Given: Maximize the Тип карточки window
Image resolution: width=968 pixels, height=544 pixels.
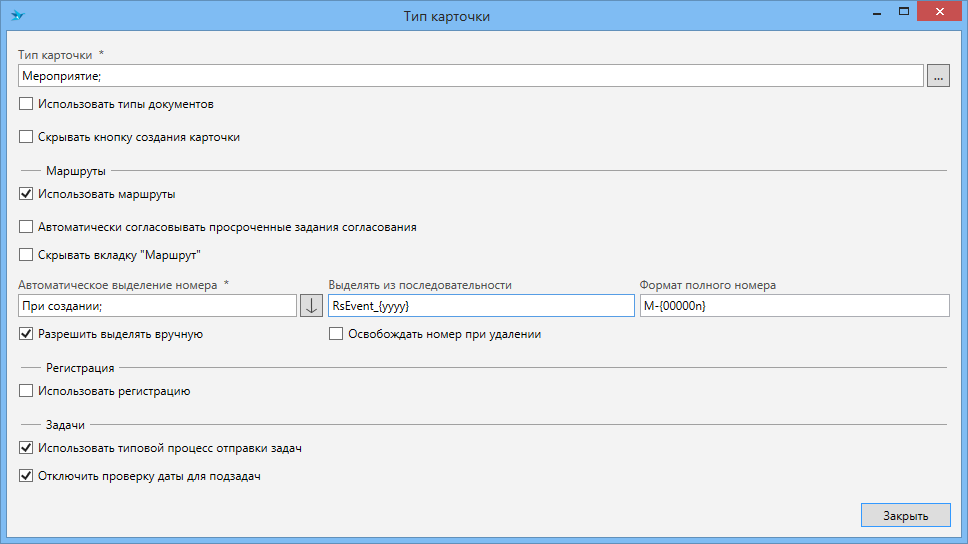Looking at the screenshot, I should pyautogui.click(x=904, y=12).
